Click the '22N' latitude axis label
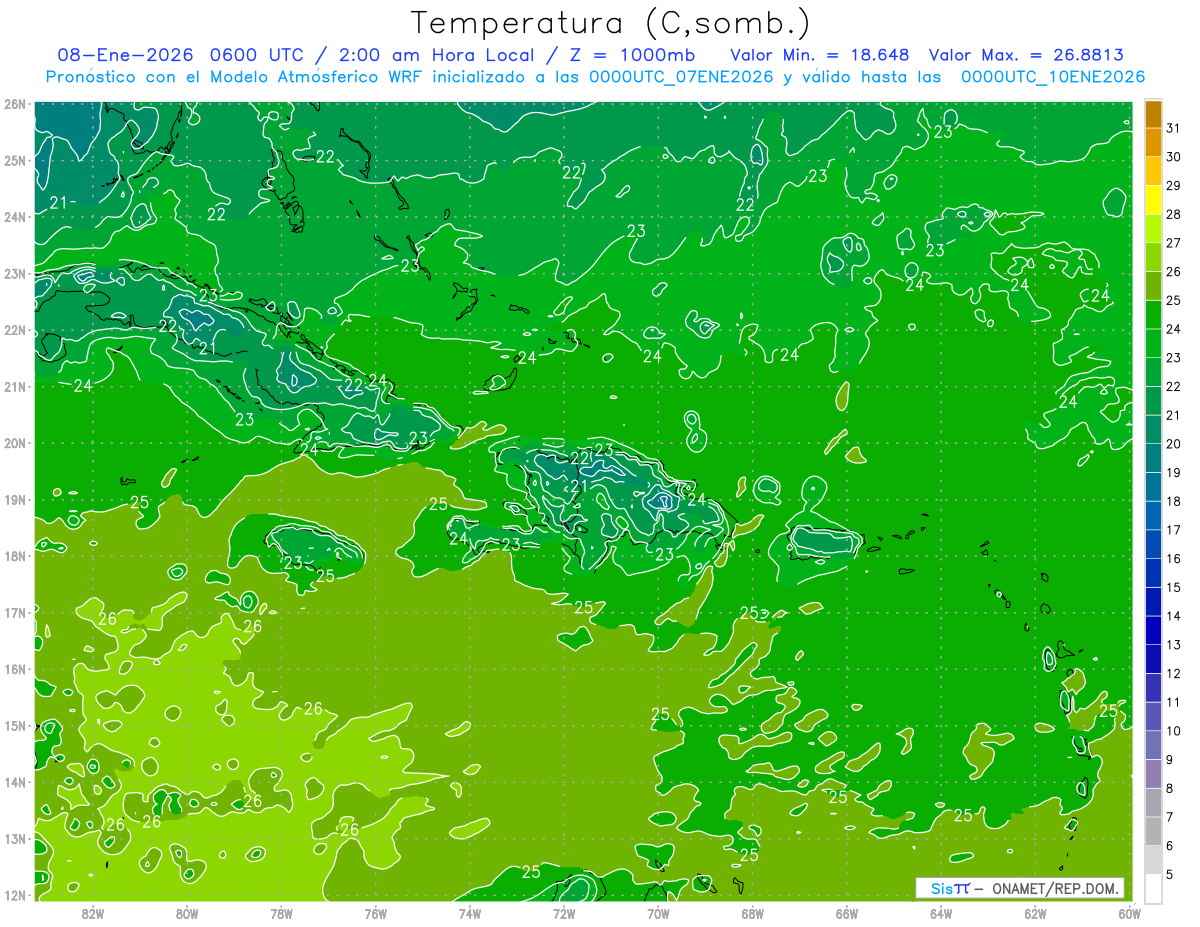1200x927 pixels. tap(14, 330)
